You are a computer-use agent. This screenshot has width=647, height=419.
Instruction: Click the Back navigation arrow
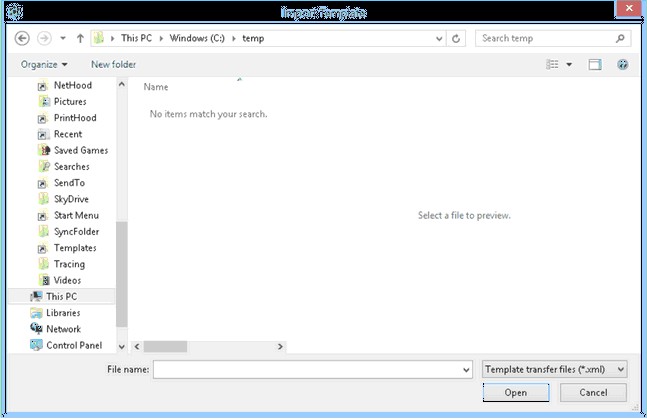[x=23, y=39]
